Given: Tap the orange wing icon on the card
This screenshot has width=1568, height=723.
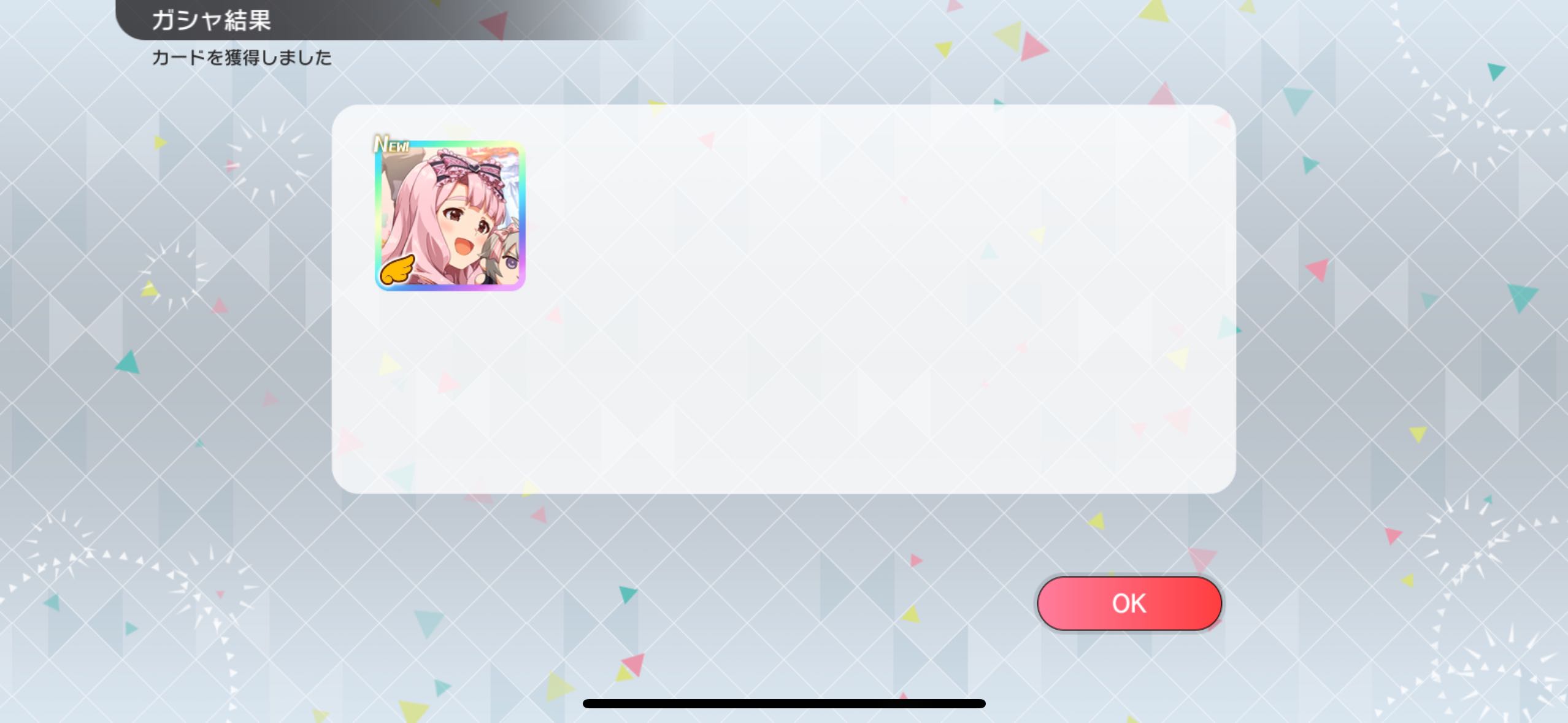Looking at the screenshot, I should pyautogui.click(x=397, y=270).
